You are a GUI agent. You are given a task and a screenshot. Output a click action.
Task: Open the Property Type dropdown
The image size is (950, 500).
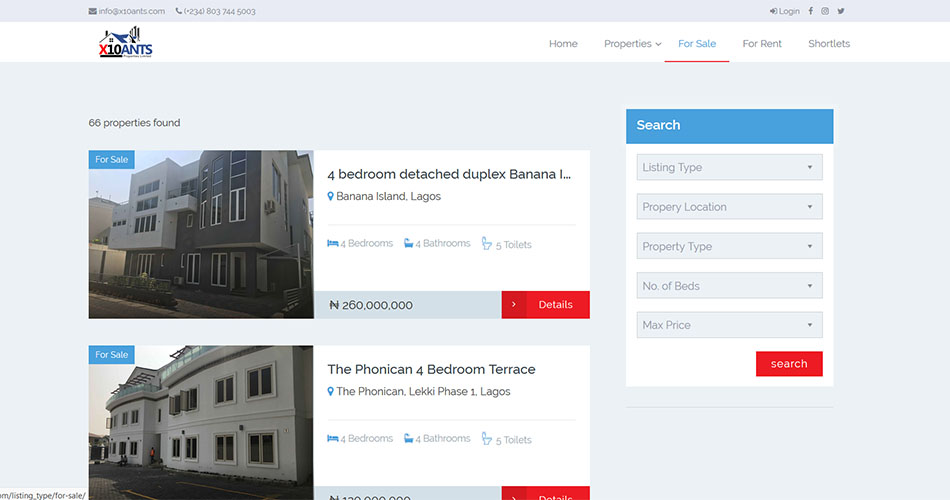tap(729, 247)
